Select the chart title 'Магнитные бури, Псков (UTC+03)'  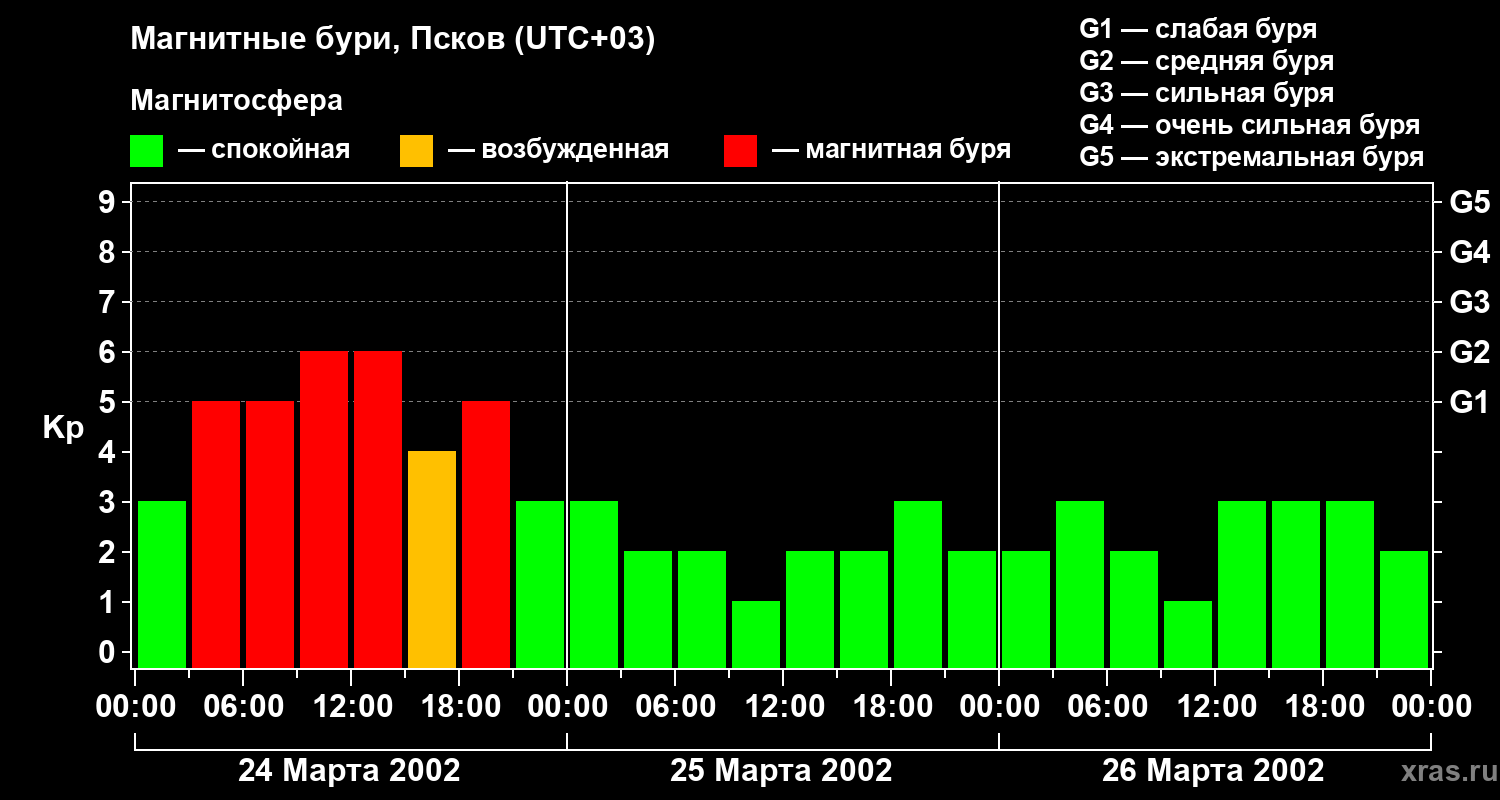coord(393,40)
